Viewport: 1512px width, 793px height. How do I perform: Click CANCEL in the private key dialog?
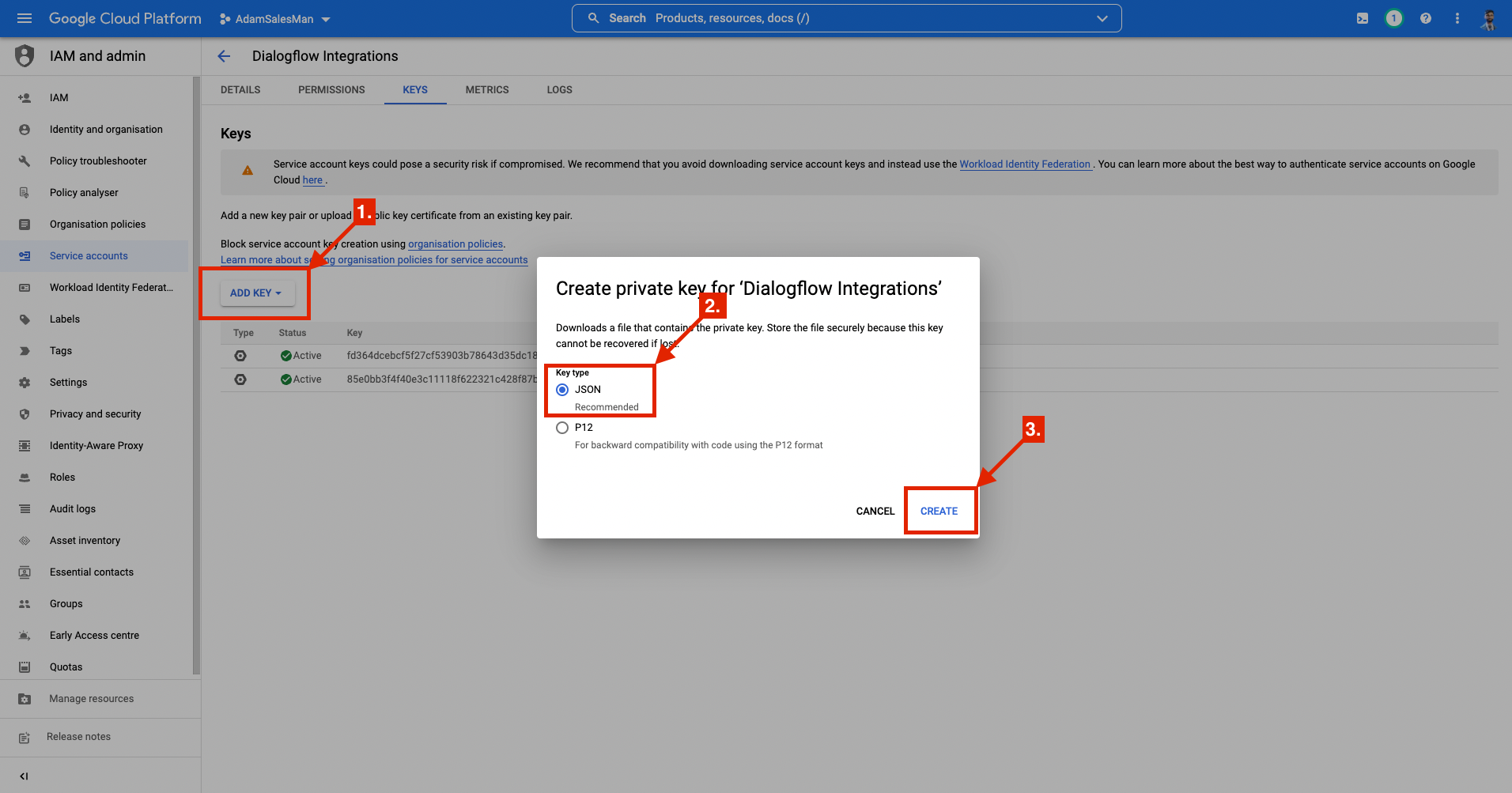(x=875, y=512)
